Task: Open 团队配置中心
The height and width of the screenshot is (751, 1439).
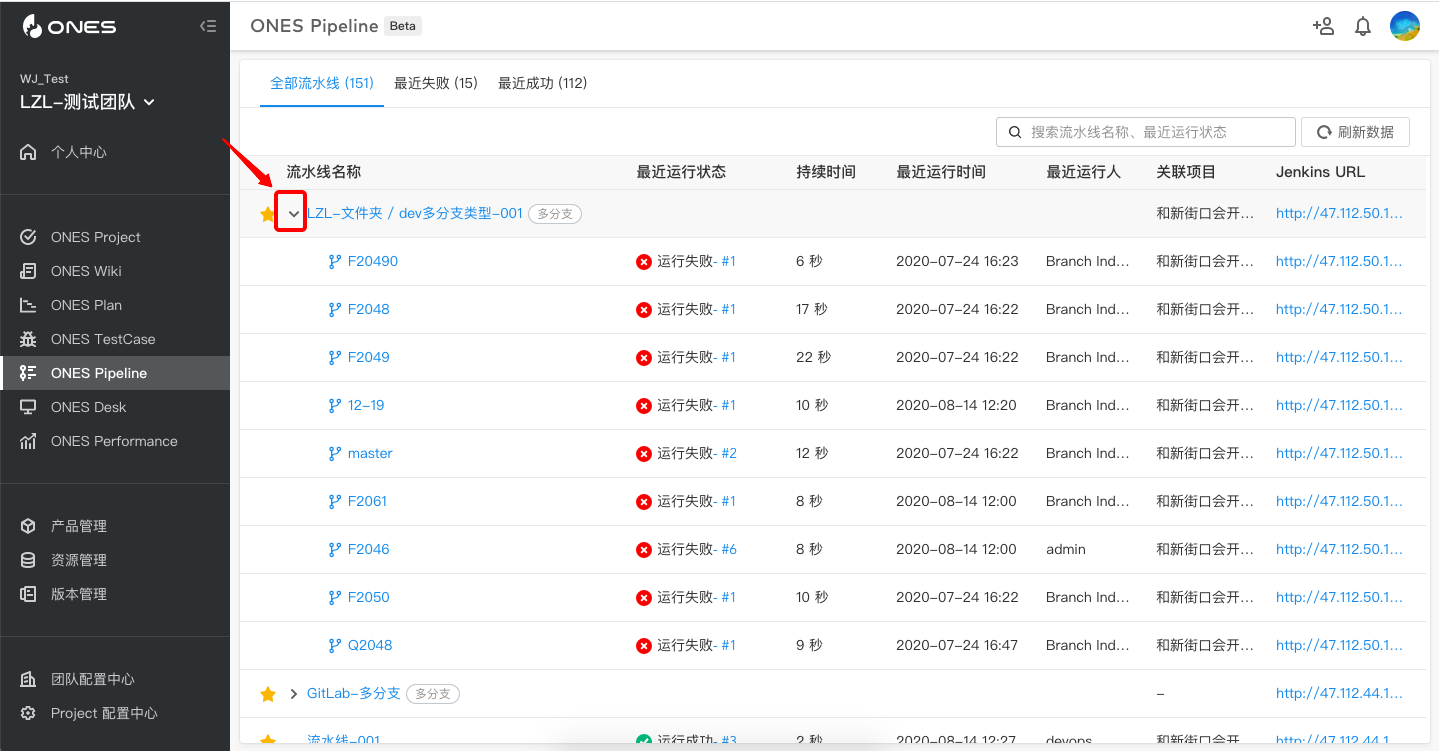Action: [115, 679]
